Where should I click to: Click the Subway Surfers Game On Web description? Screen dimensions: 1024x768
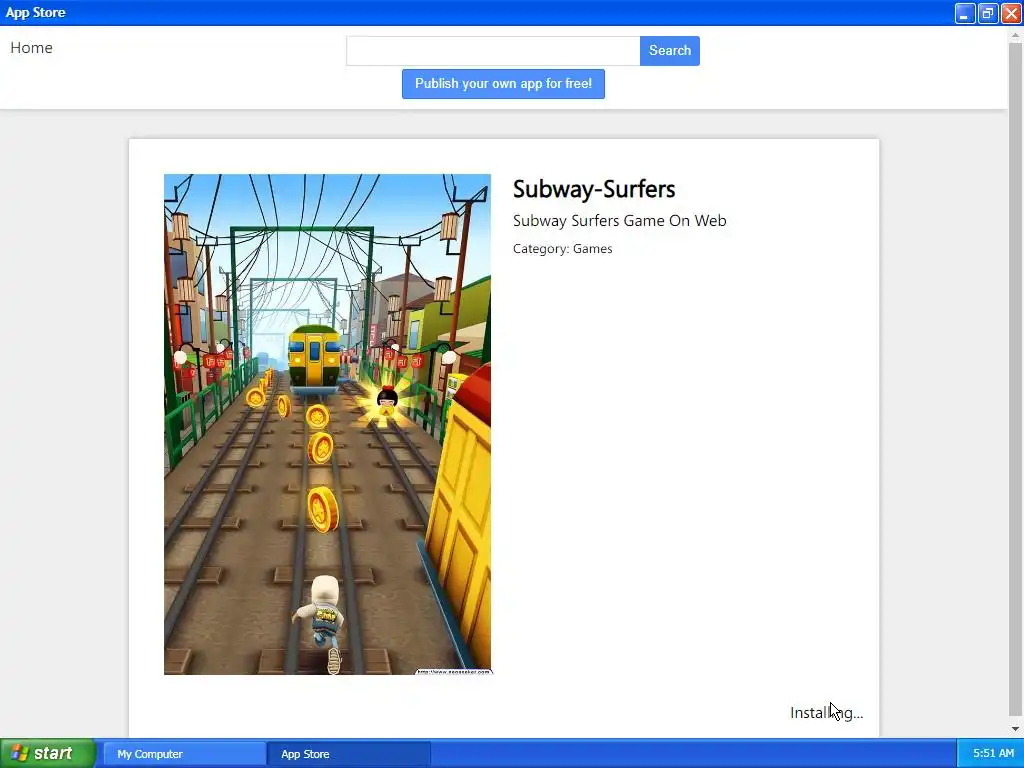click(x=619, y=221)
